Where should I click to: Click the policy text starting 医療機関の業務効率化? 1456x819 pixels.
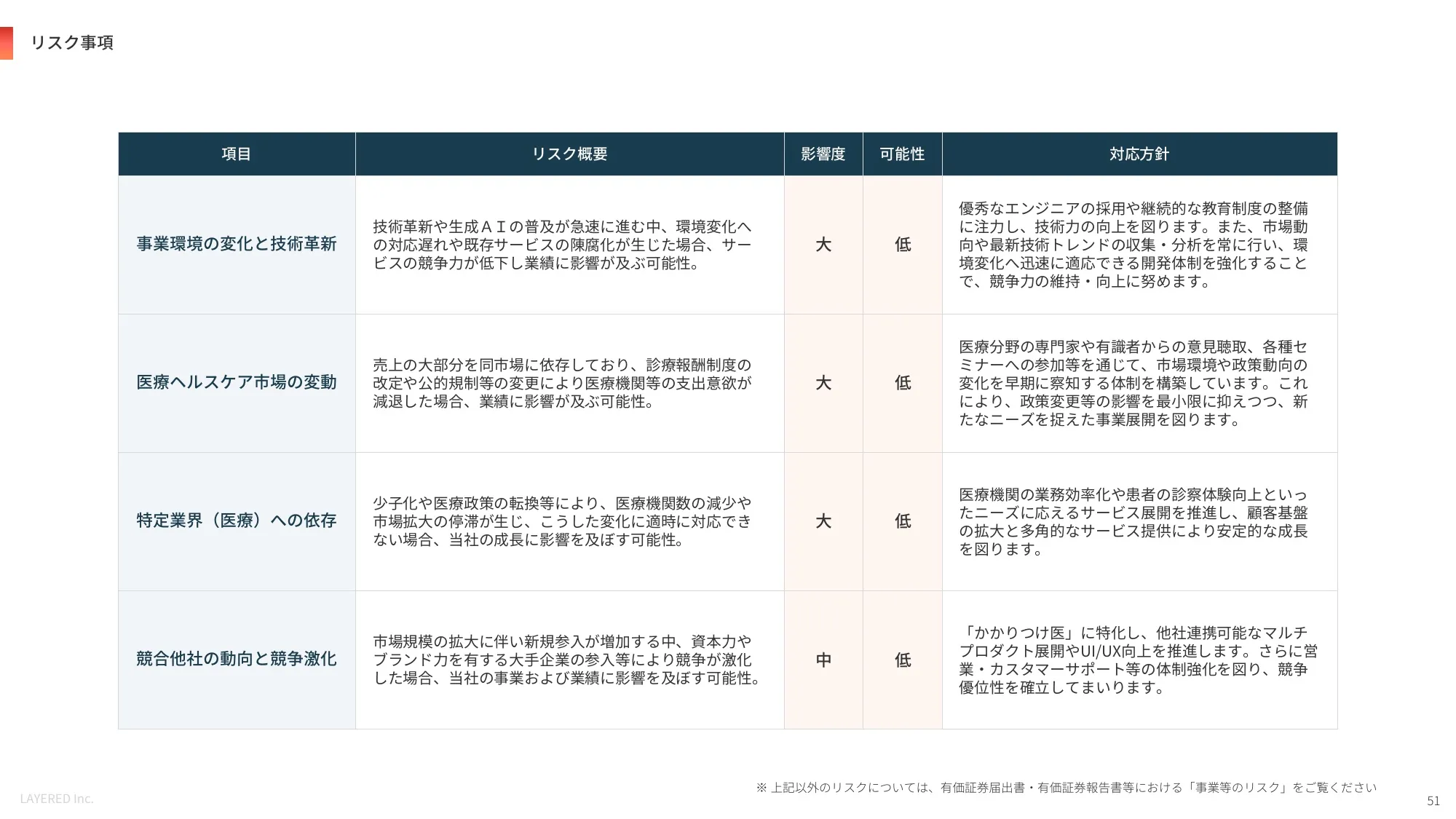tap(1133, 521)
